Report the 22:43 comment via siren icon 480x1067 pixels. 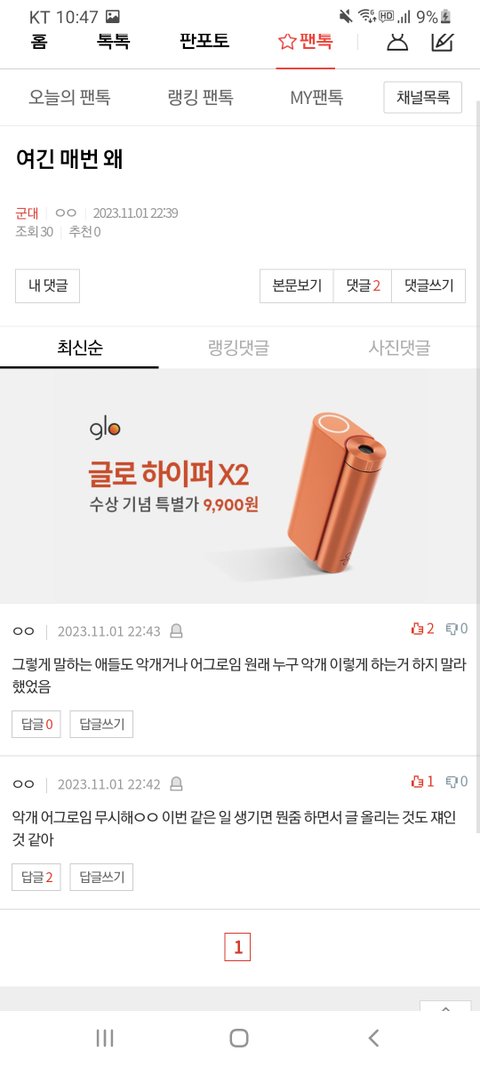tap(176, 631)
